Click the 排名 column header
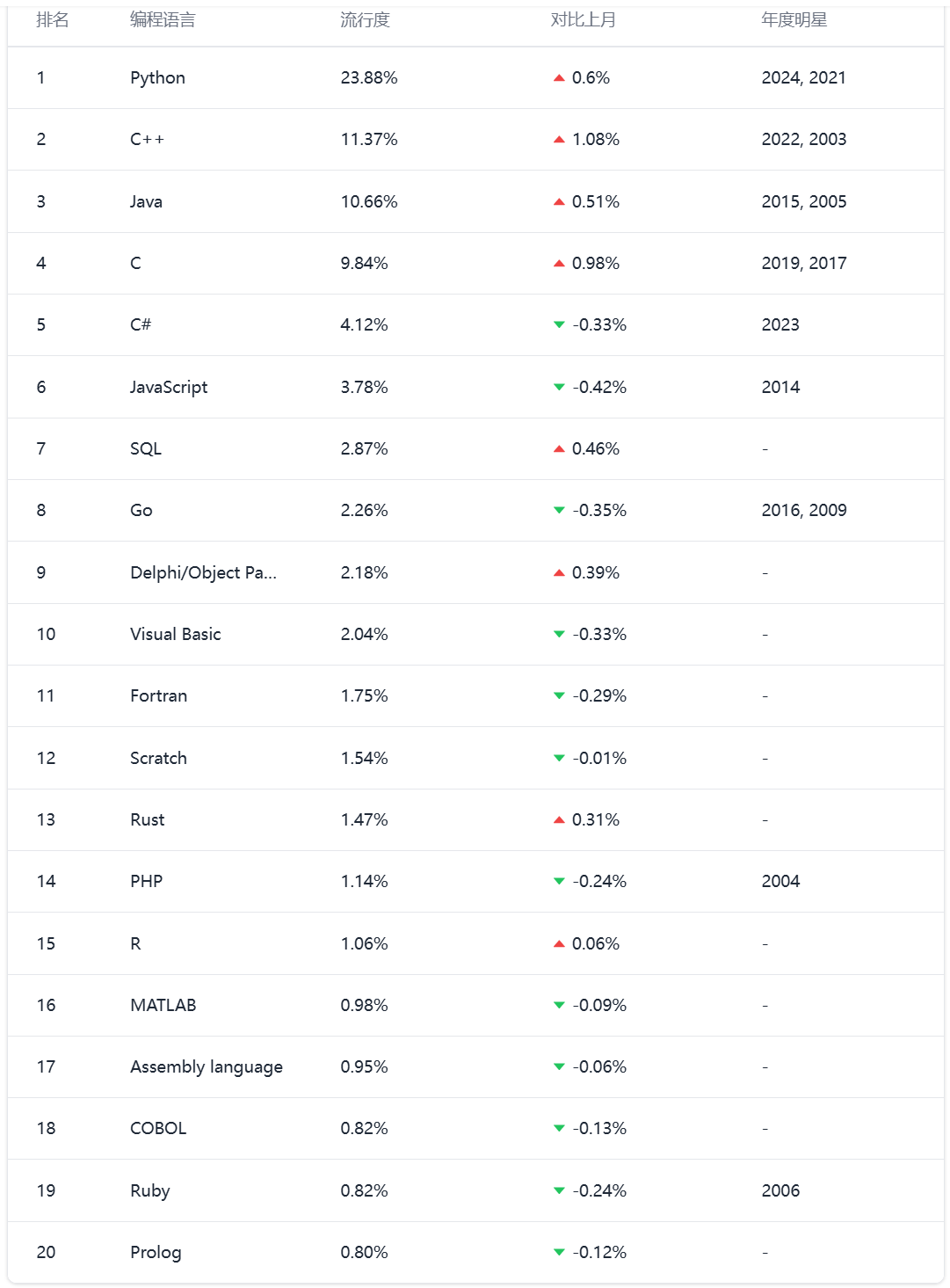Viewport: 950px width, 1288px height. coord(53,20)
